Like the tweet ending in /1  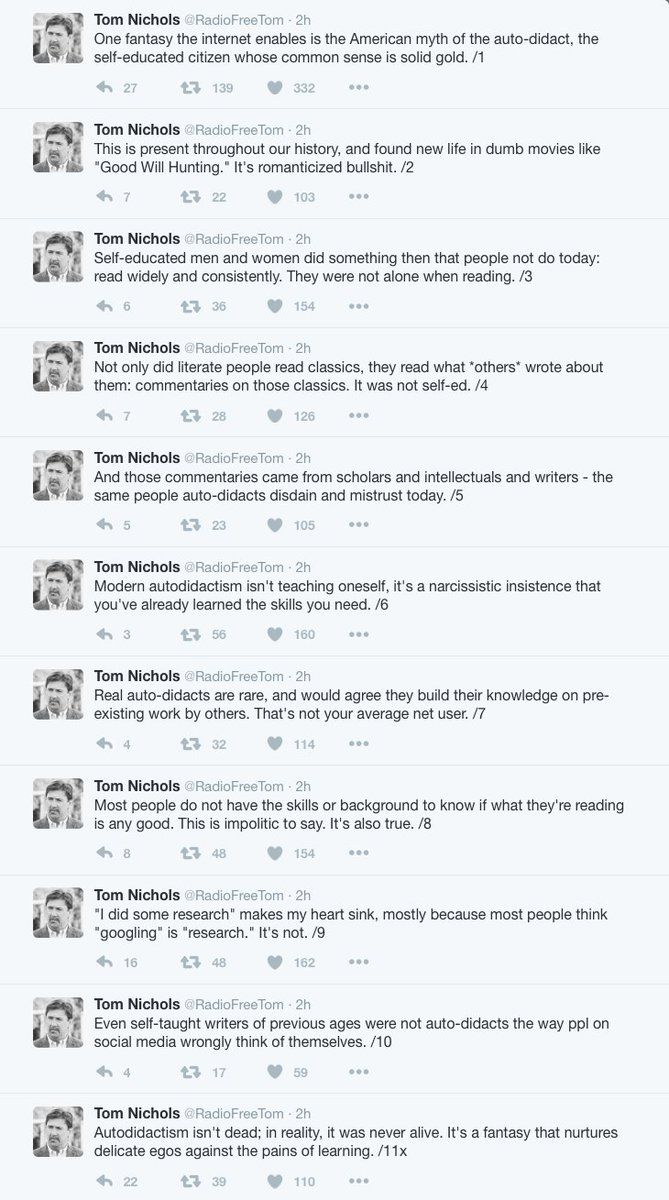(x=275, y=88)
